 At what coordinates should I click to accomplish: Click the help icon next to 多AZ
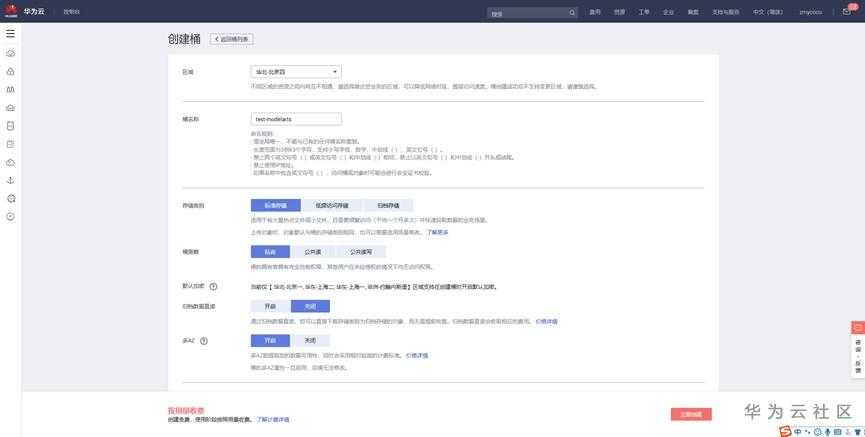tap(204, 340)
